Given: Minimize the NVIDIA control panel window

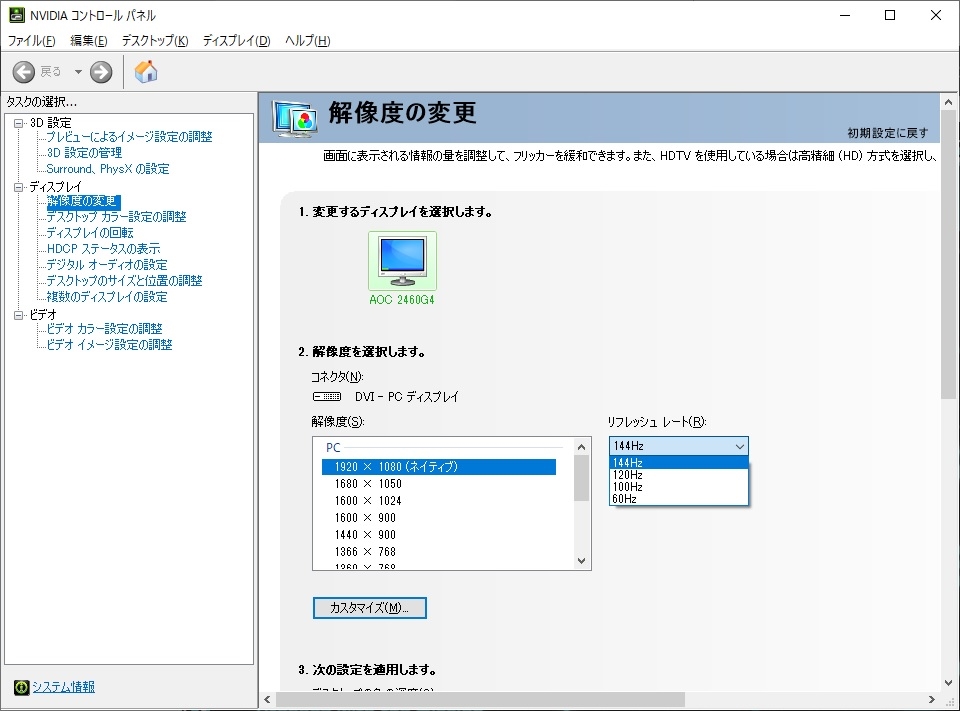Looking at the screenshot, I should pos(846,15).
